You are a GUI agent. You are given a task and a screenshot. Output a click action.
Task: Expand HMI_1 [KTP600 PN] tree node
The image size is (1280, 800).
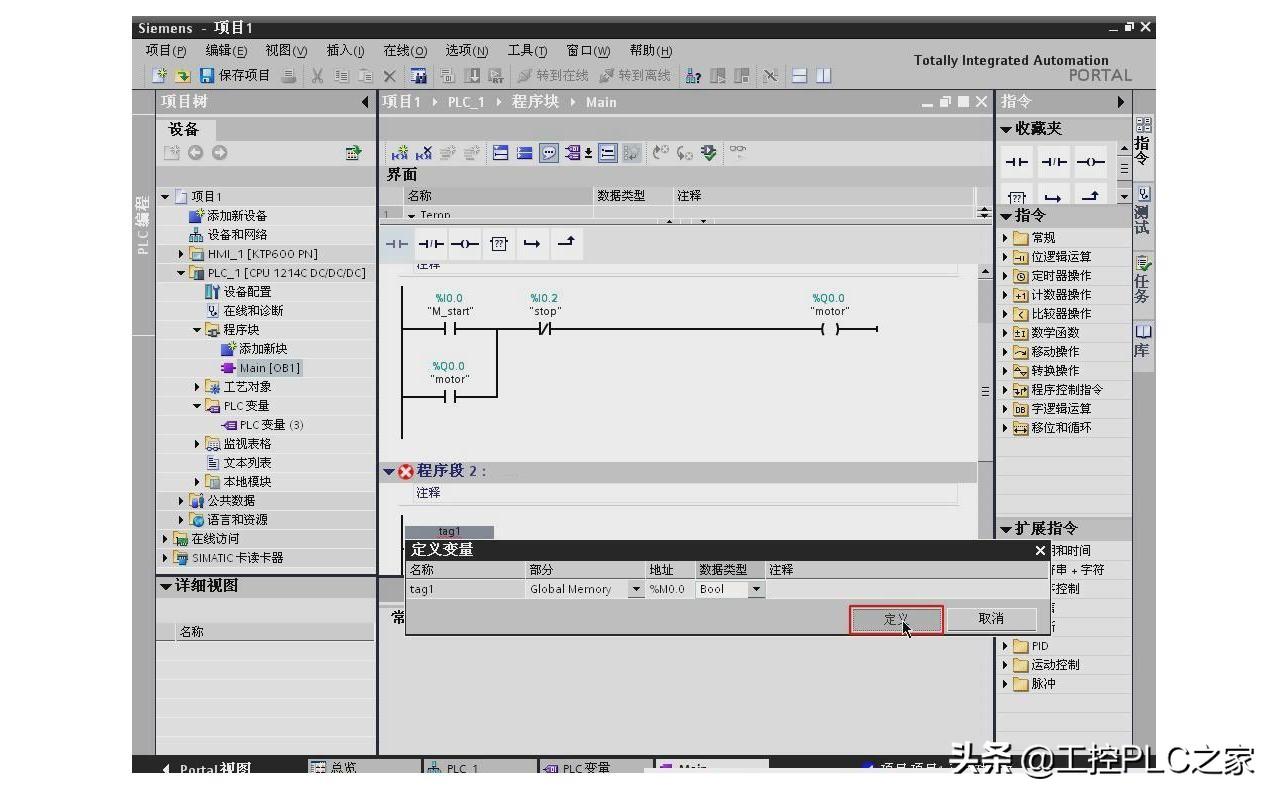click(181, 254)
